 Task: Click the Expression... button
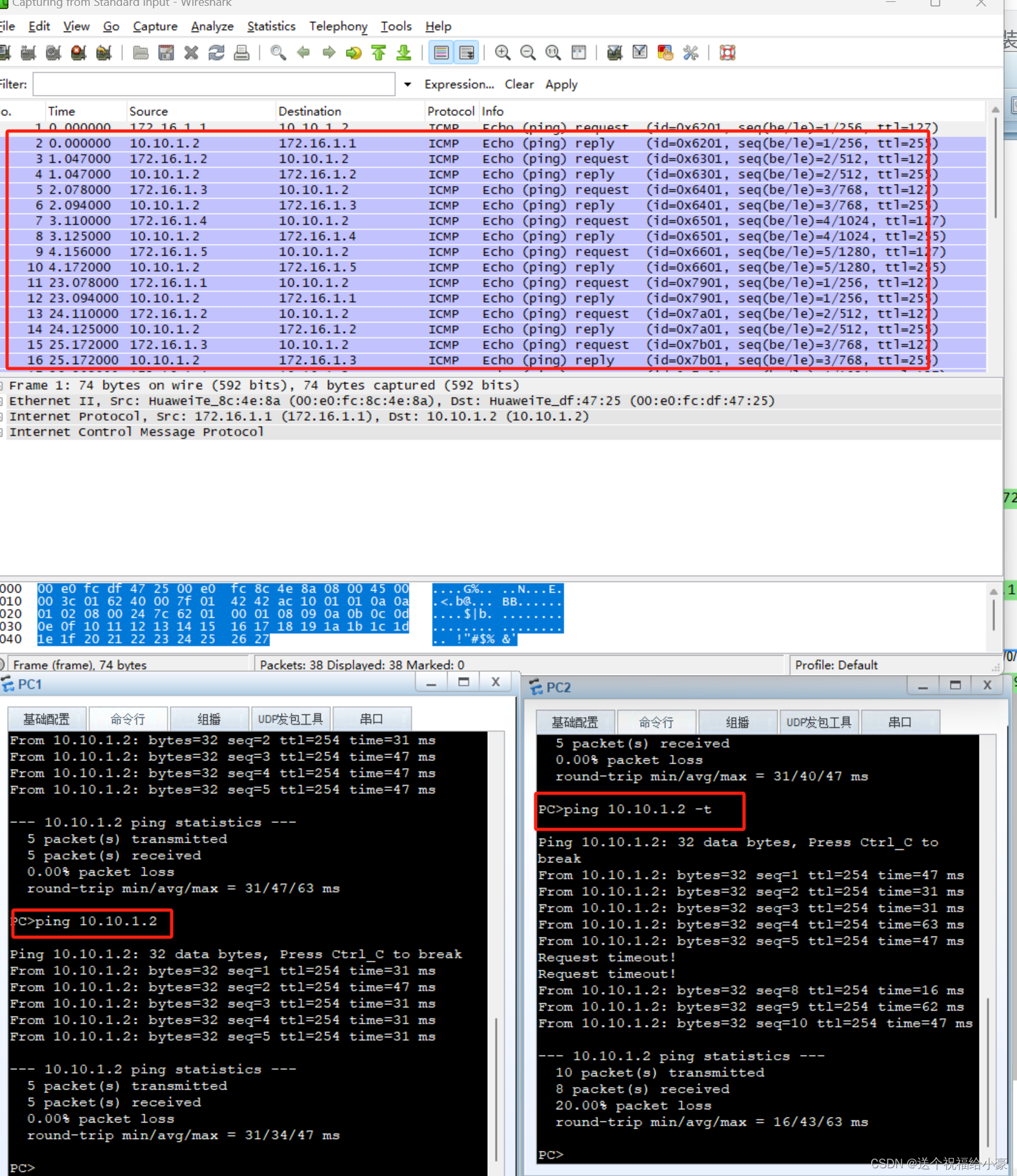tap(459, 85)
